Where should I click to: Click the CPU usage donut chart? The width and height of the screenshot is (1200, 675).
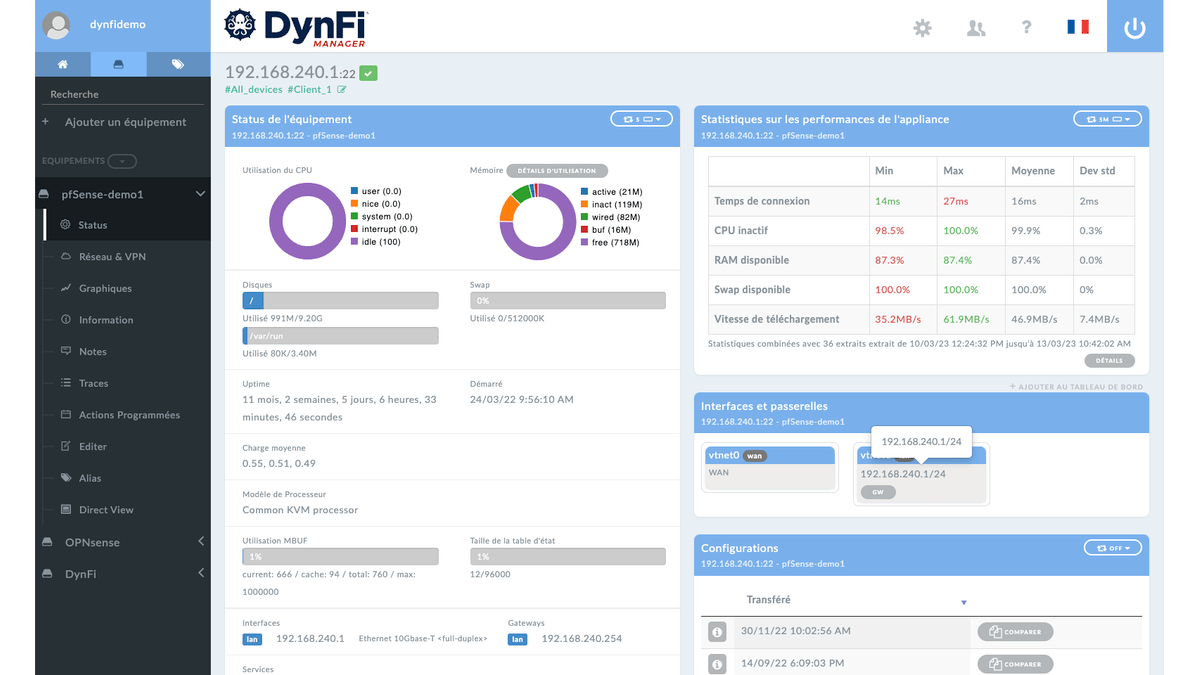(x=307, y=222)
